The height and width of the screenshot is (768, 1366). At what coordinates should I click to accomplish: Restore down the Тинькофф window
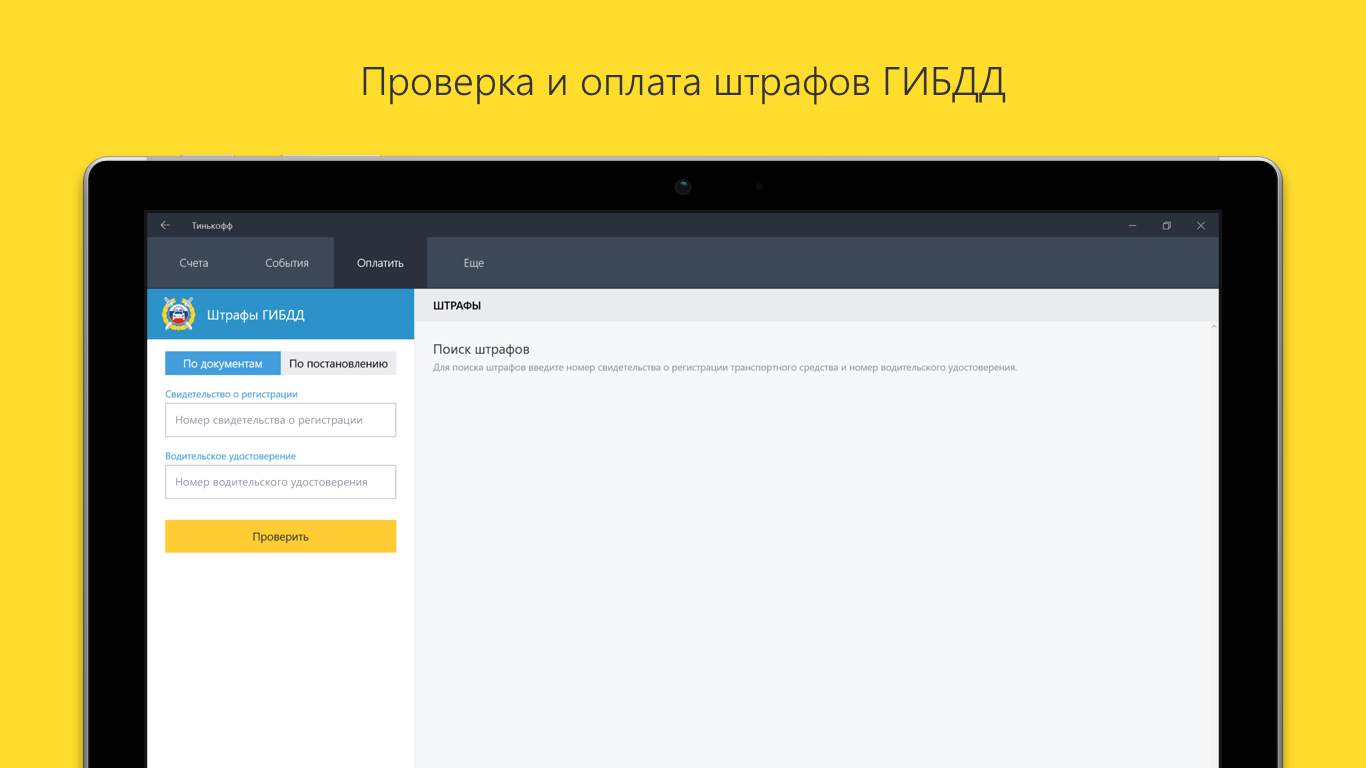pyautogui.click(x=1166, y=225)
